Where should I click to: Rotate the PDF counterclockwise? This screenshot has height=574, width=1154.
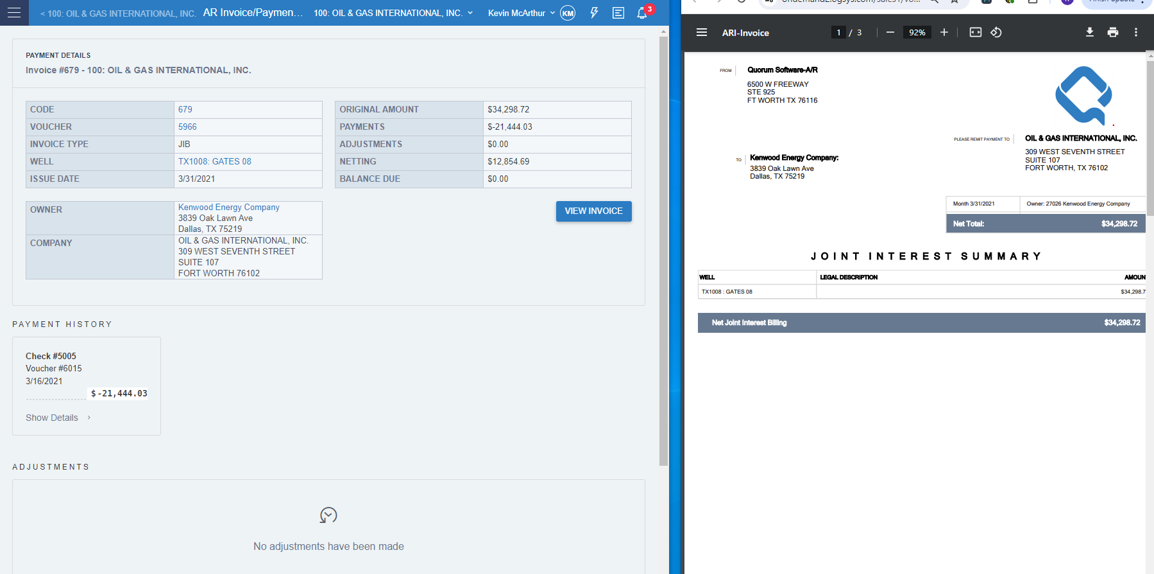[996, 32]
